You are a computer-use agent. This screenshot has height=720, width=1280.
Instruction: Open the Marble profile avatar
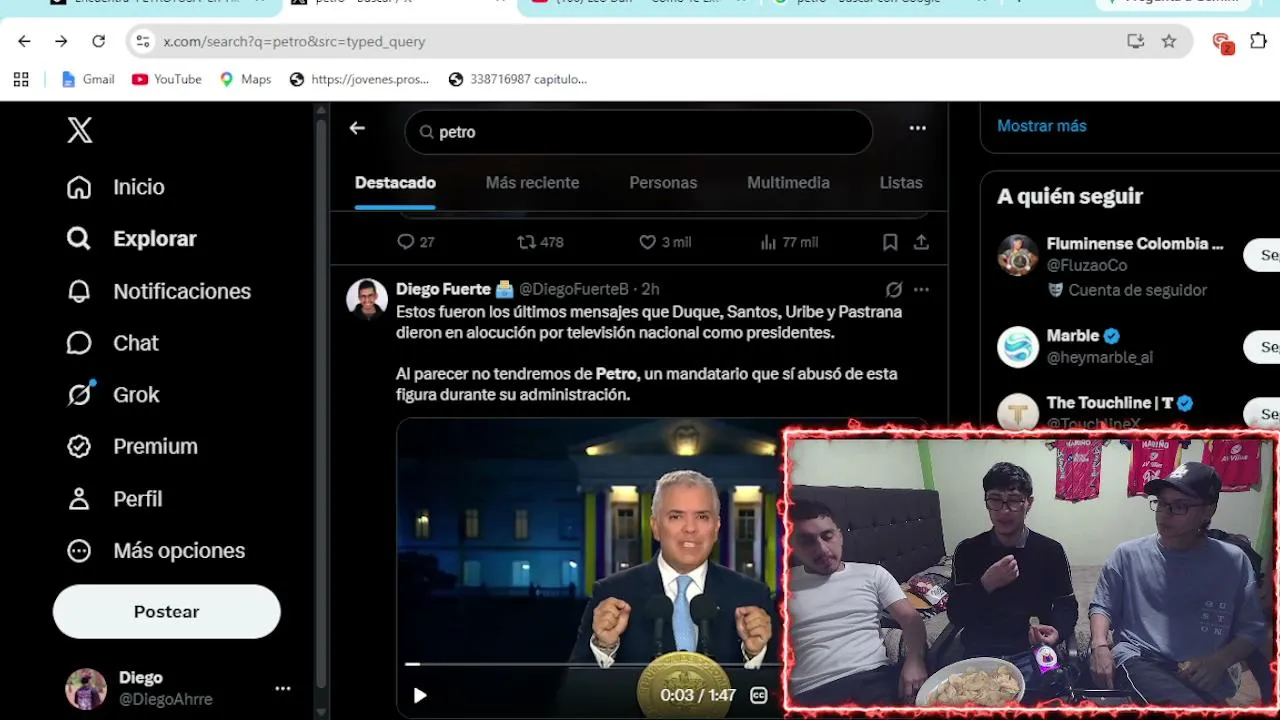point(1018,347)
